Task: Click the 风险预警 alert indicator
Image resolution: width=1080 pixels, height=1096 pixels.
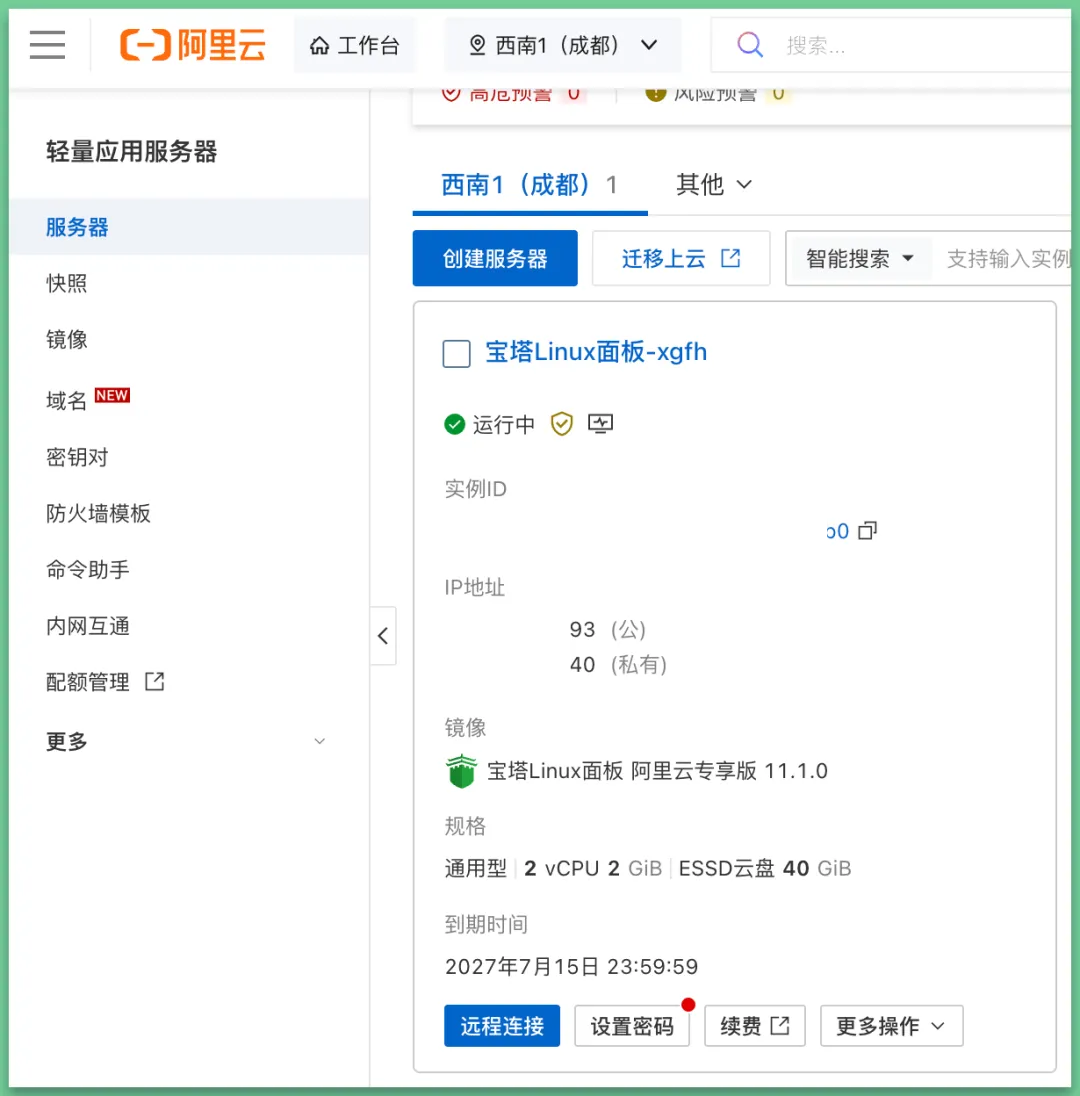Action: tap(717, 94)
